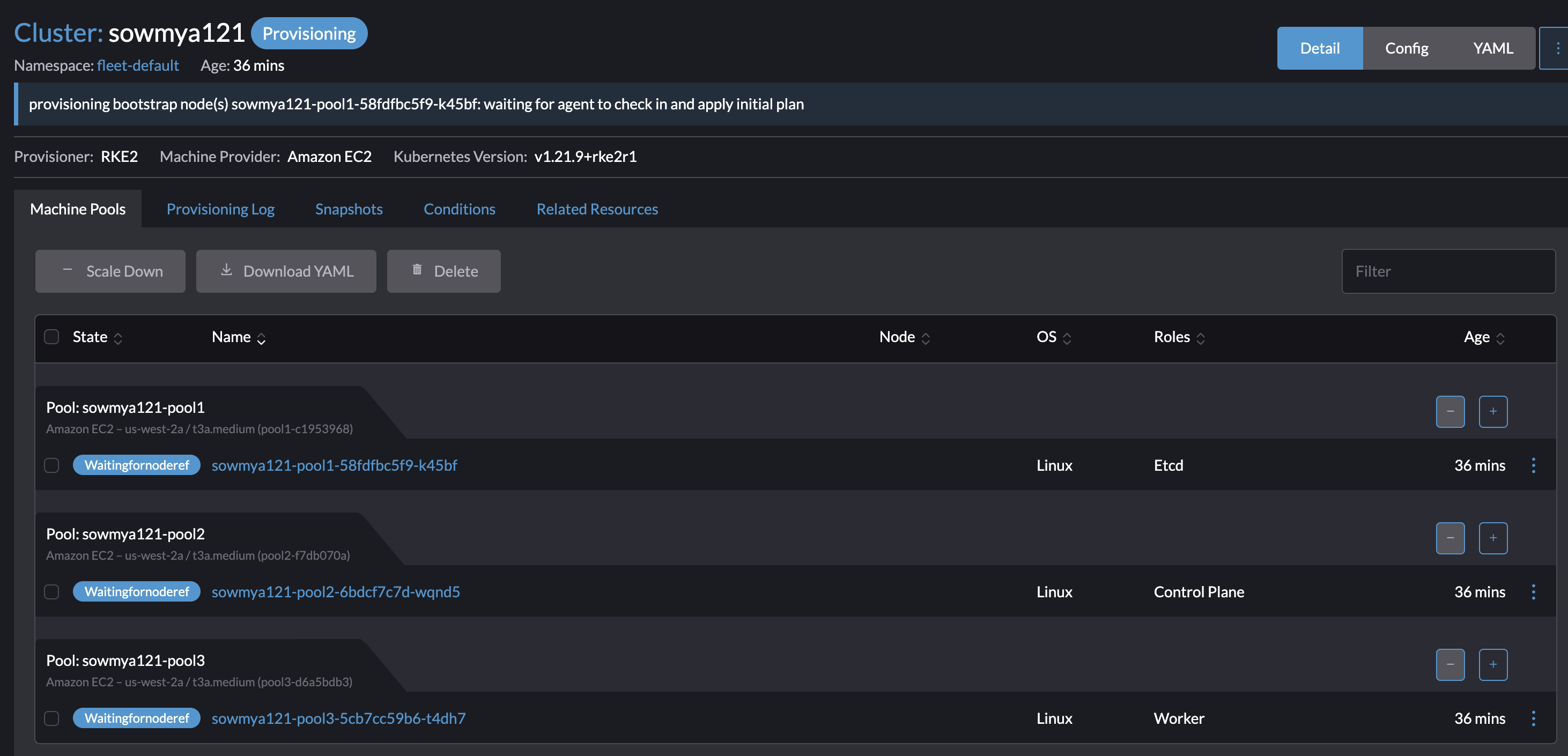The image size is (1568, 756).
Task: Scale up sowmya121-pool2 with the plus control
Action: coord(1492,538)
